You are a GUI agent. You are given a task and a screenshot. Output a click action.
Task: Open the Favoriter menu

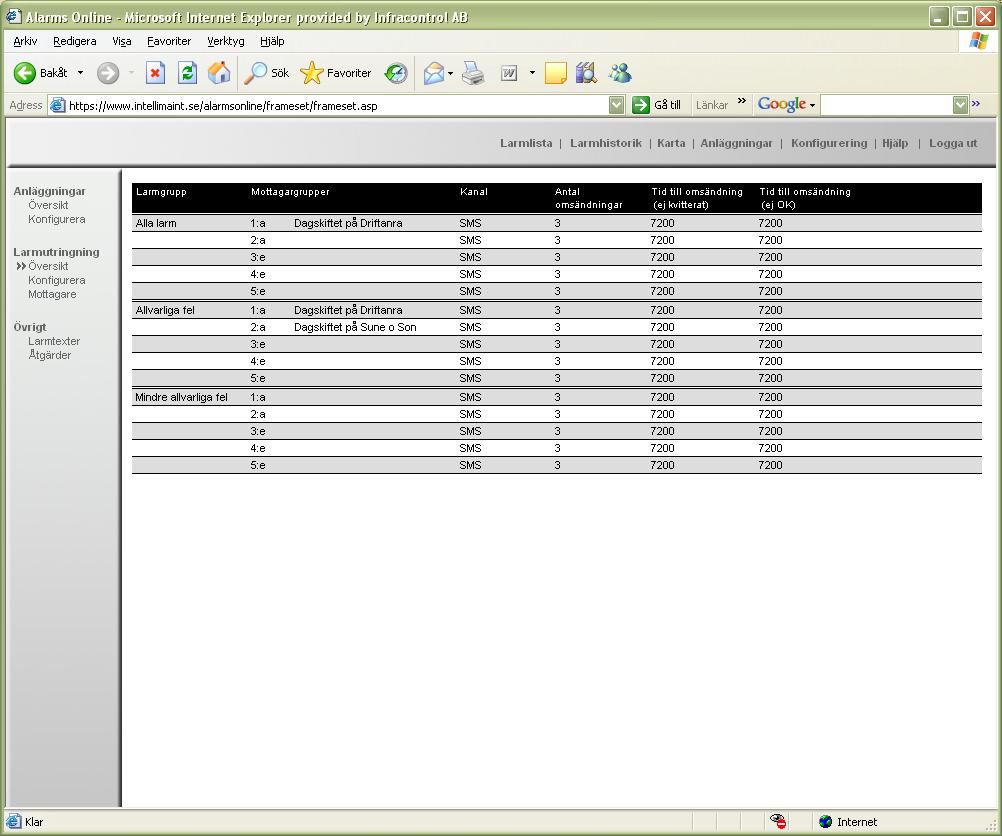click(x=169, y=41)
